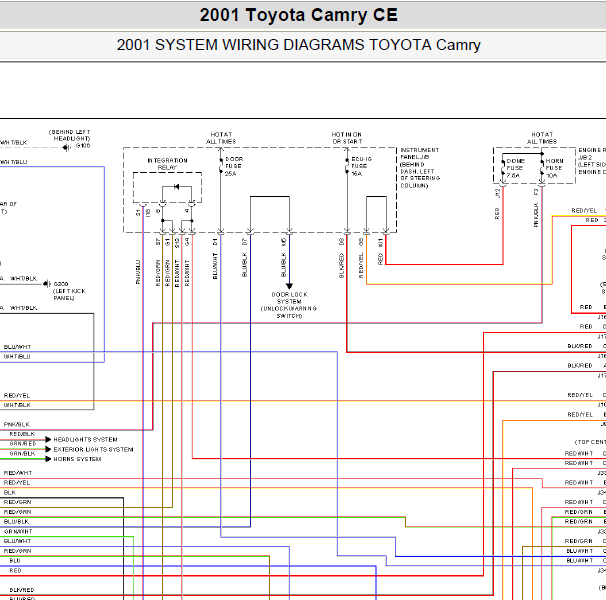606x600 pixels.
Task: Click the ECU-IG FUSE 15A label
Action: (x=361, y=166)
